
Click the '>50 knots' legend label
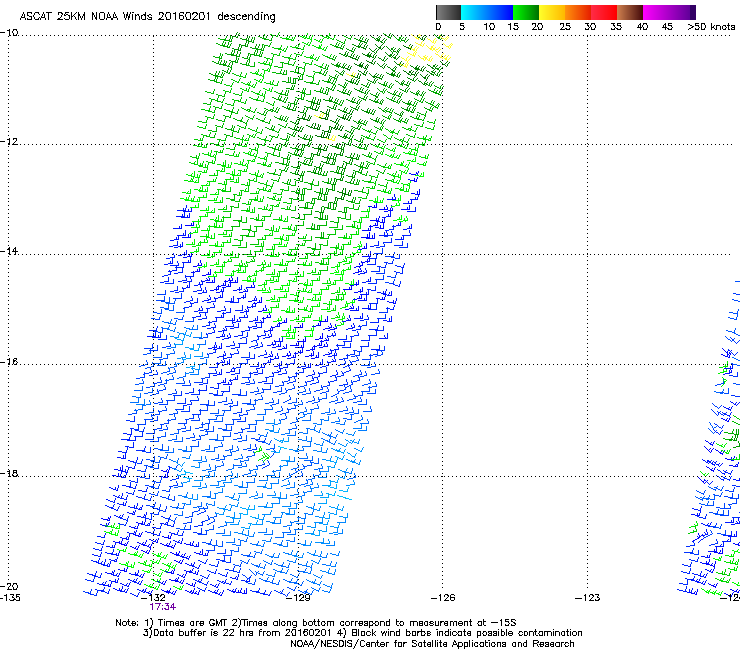tap(711, 26)
